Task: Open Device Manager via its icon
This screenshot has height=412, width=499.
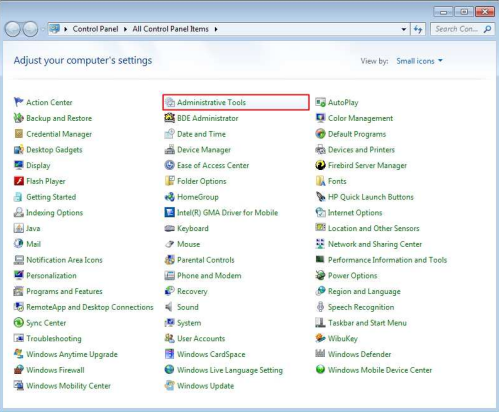Action: coord(170,150)
